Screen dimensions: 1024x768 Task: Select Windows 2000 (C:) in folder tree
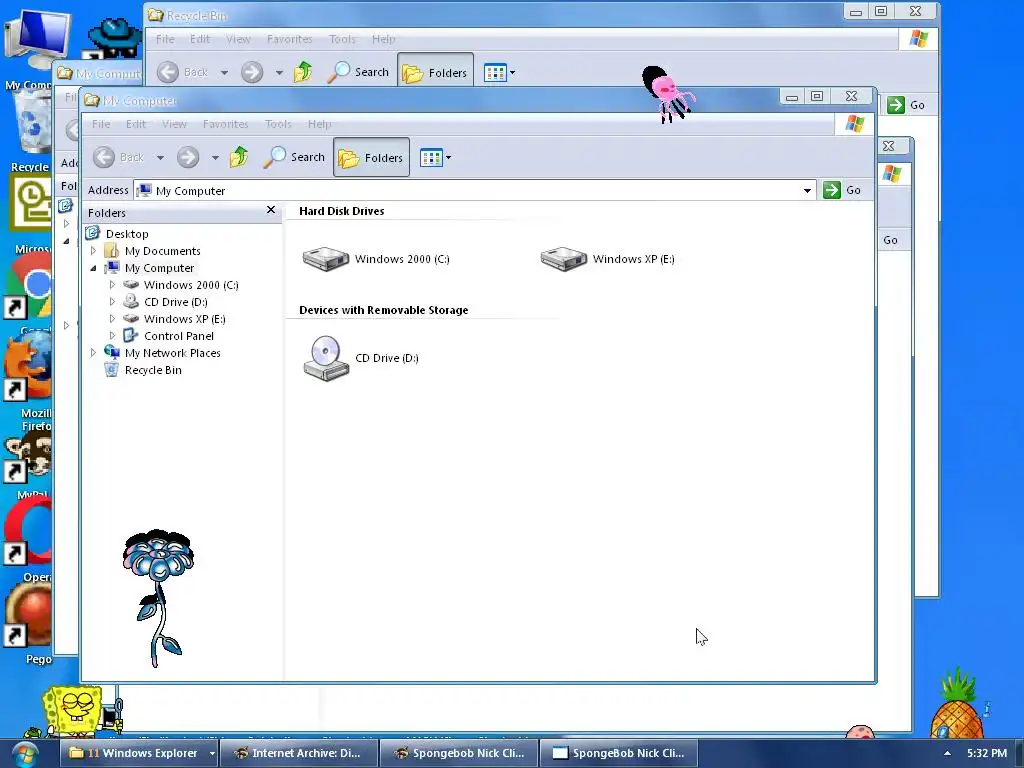(191, 285)
